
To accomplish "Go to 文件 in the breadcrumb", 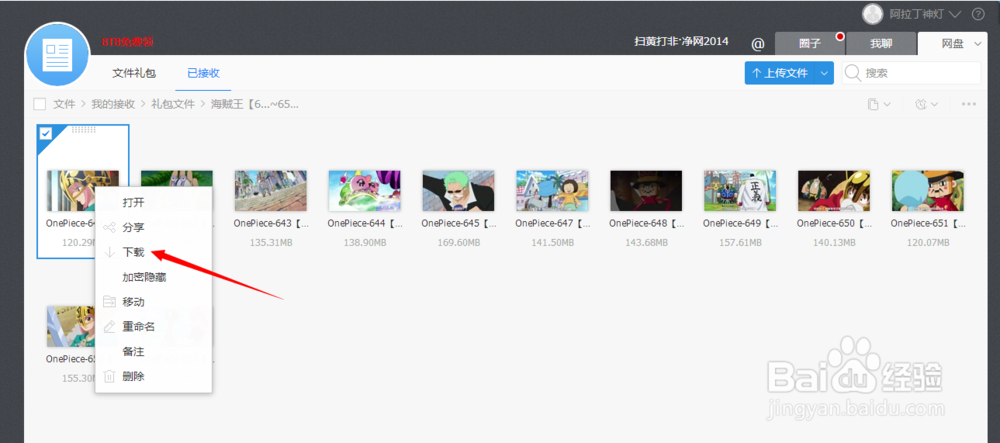I will tap(64, 104).
